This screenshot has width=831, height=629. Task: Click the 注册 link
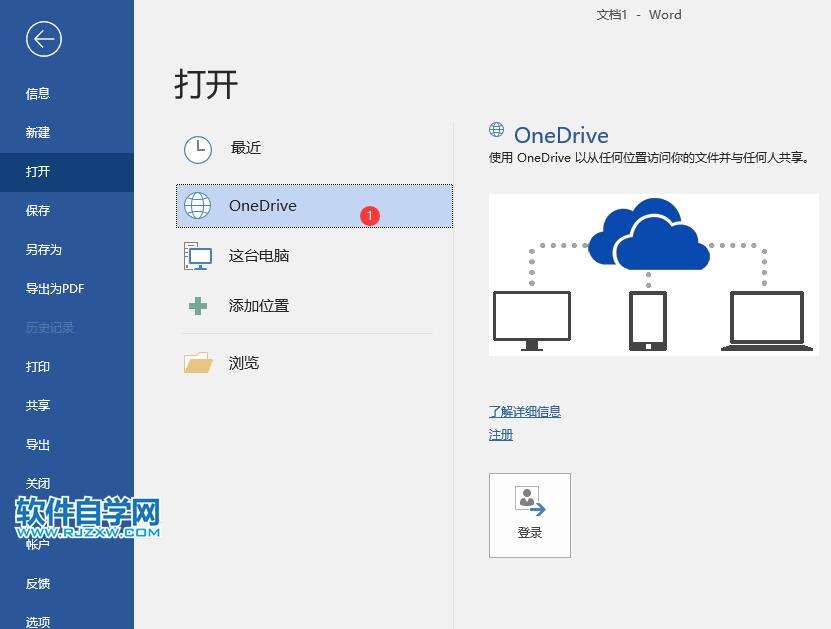click(501, 434)
